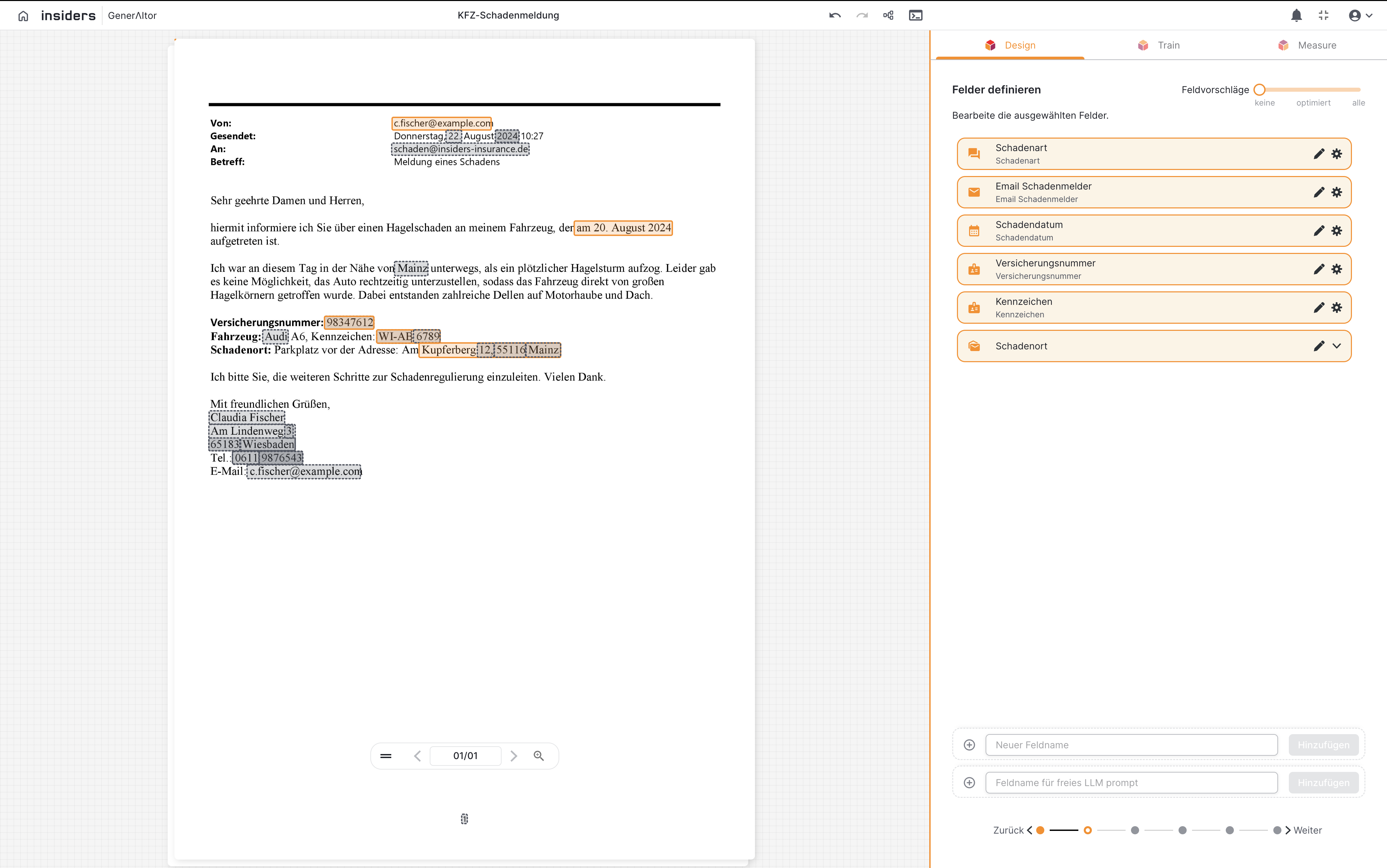Open the page list menu icon
Viewport: 1387px width, 868px height.
(386, 755)
